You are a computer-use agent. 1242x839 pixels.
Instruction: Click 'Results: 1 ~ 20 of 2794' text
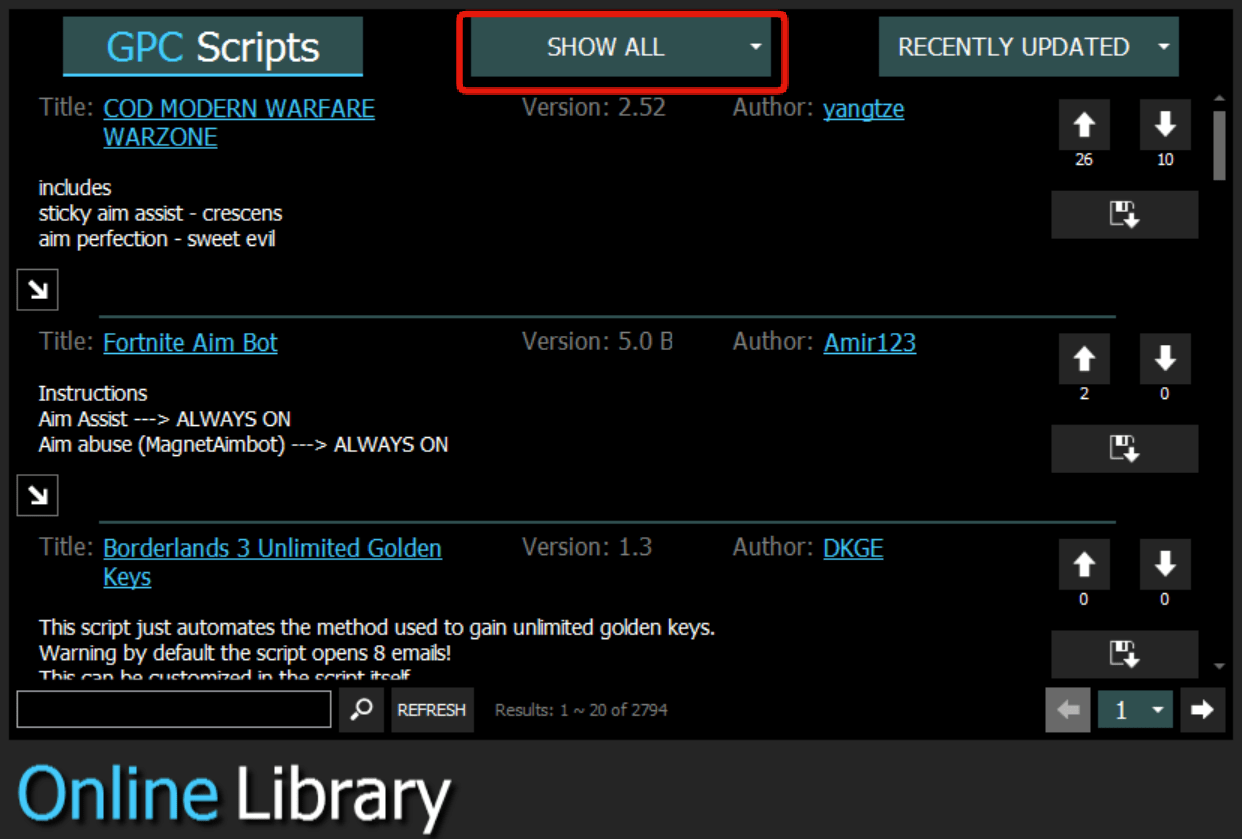[x=581, y=710]
